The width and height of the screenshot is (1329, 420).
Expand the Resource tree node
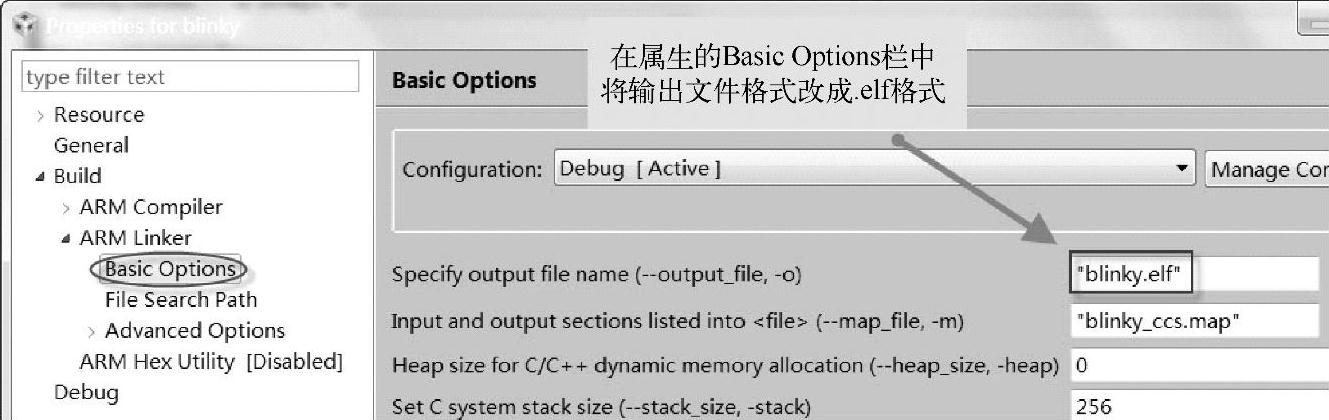click(40, 116)
